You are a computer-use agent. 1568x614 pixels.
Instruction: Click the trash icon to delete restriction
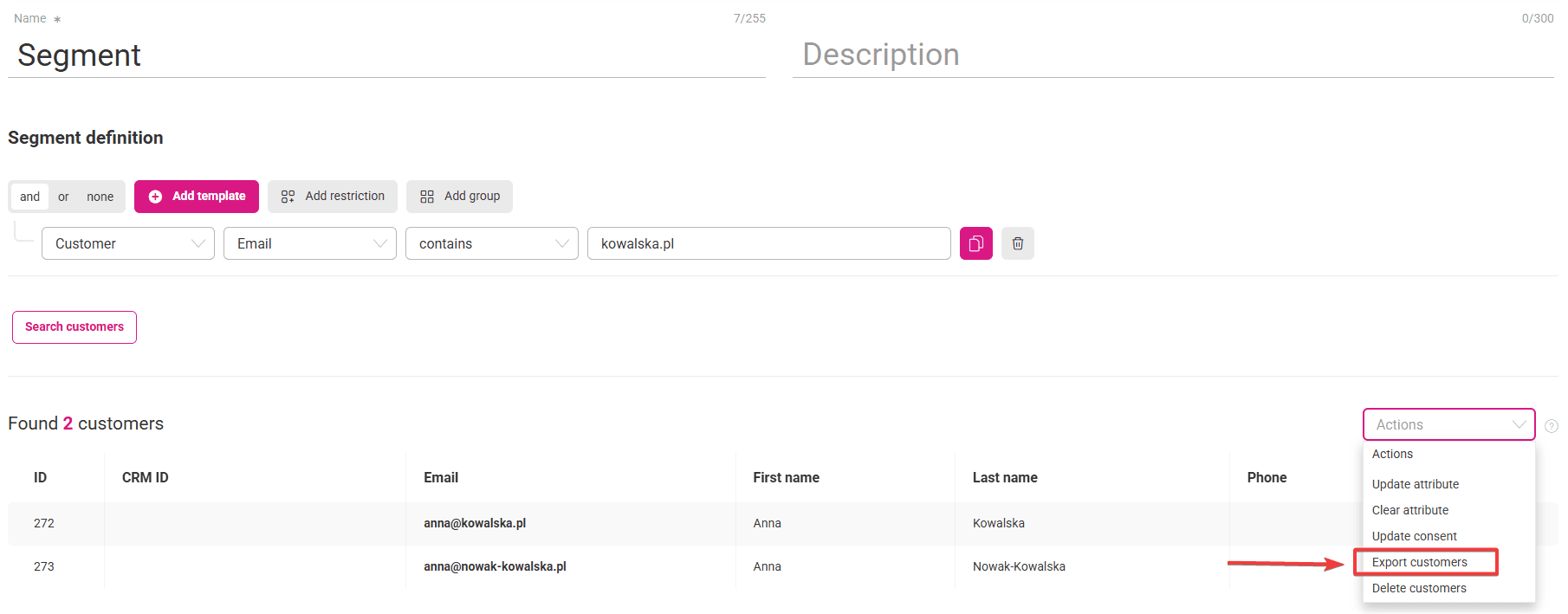click(x=1017, y=243)
